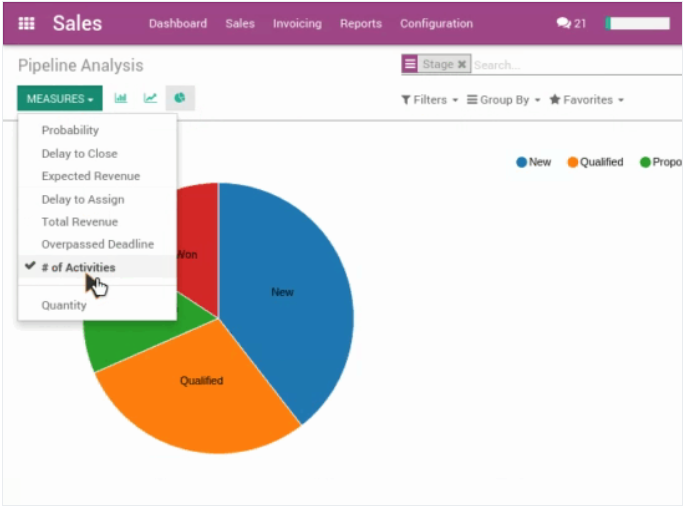Select the pie chart view icon
Viewport: 687px width, 509px height.
(x=180, y=98)
